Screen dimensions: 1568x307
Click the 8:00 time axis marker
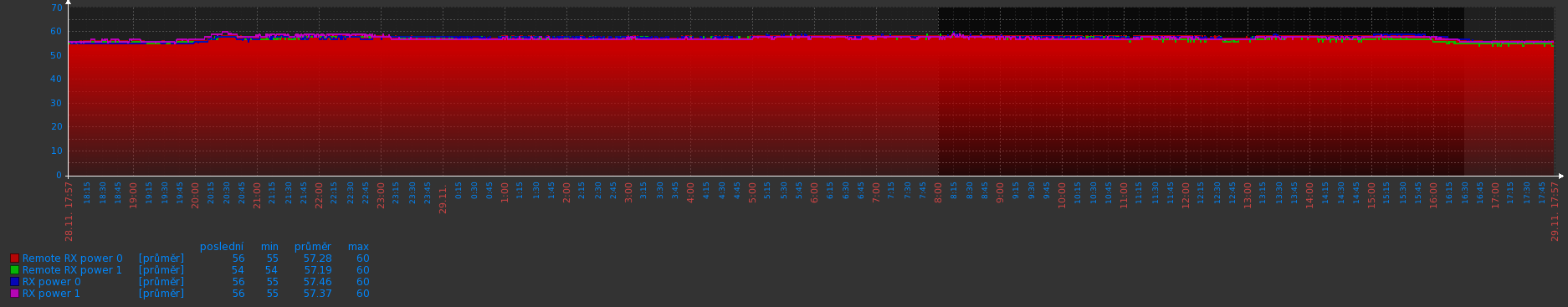coord(938,193)
